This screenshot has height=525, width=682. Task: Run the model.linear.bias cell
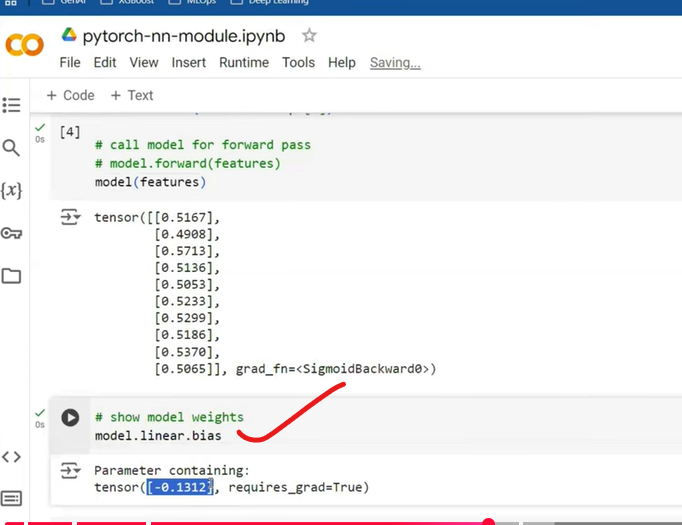click(x=70, y=418)
